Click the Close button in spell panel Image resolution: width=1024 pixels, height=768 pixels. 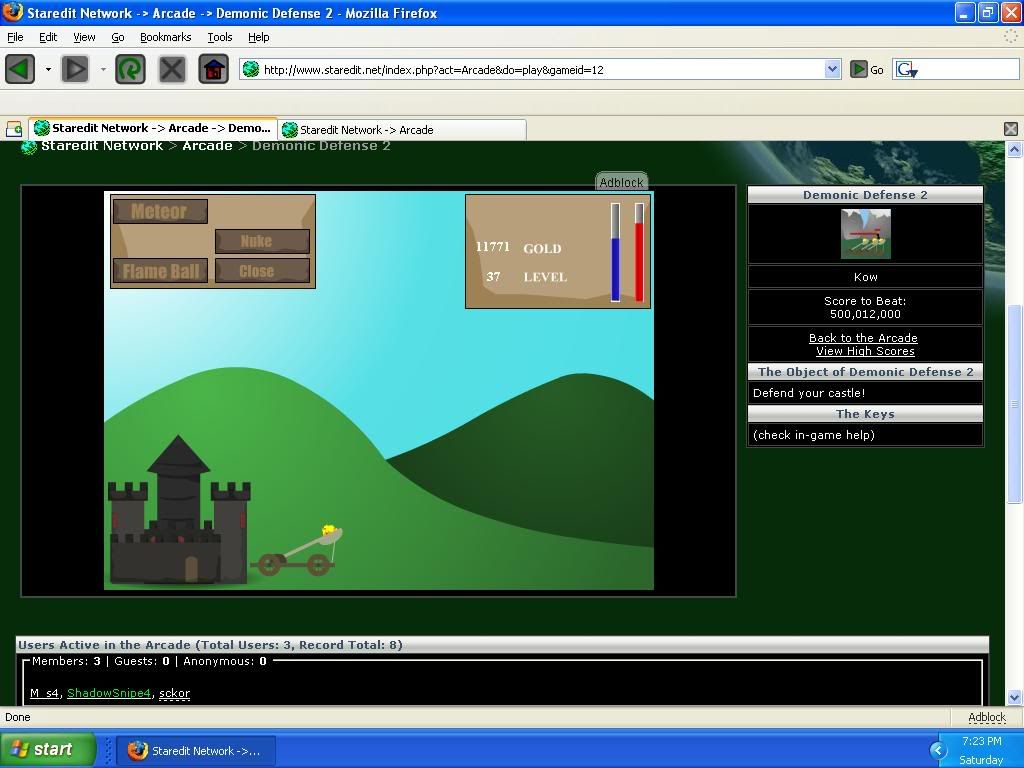262,270
